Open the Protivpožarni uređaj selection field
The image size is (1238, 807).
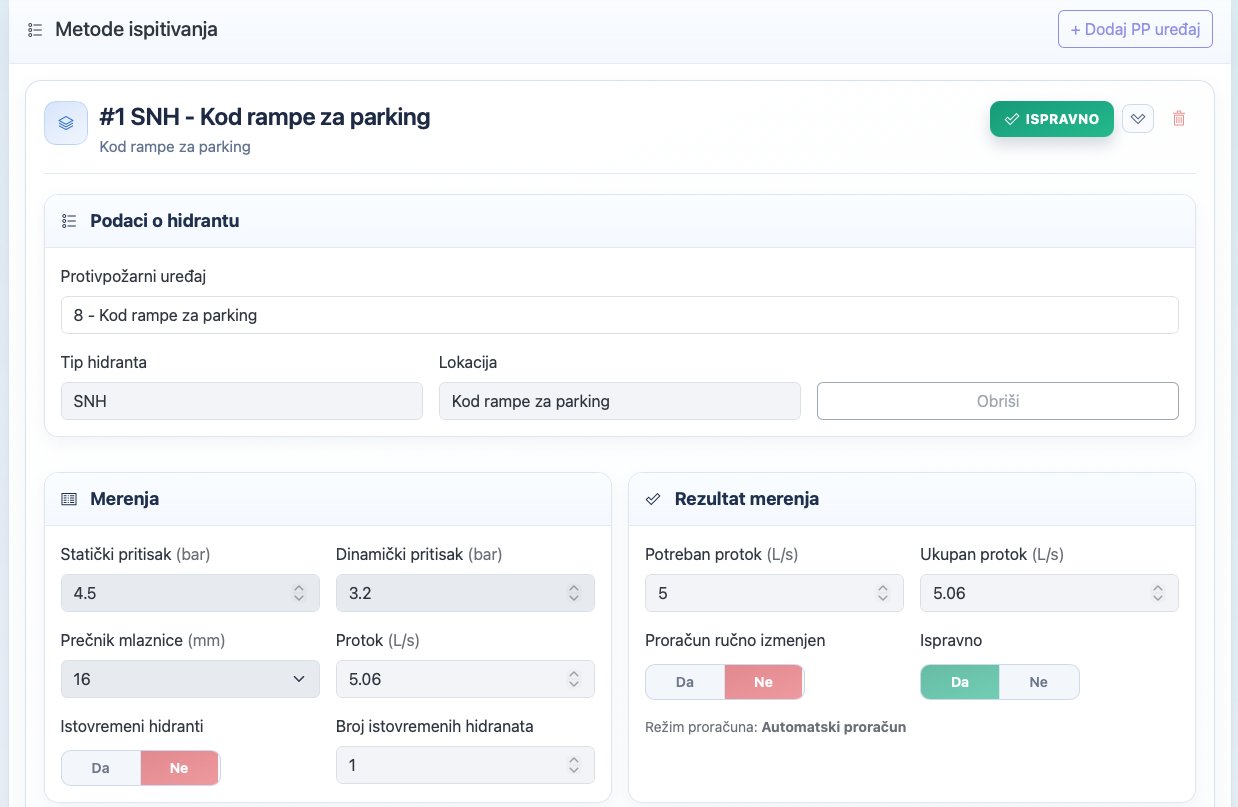[619, 315]
